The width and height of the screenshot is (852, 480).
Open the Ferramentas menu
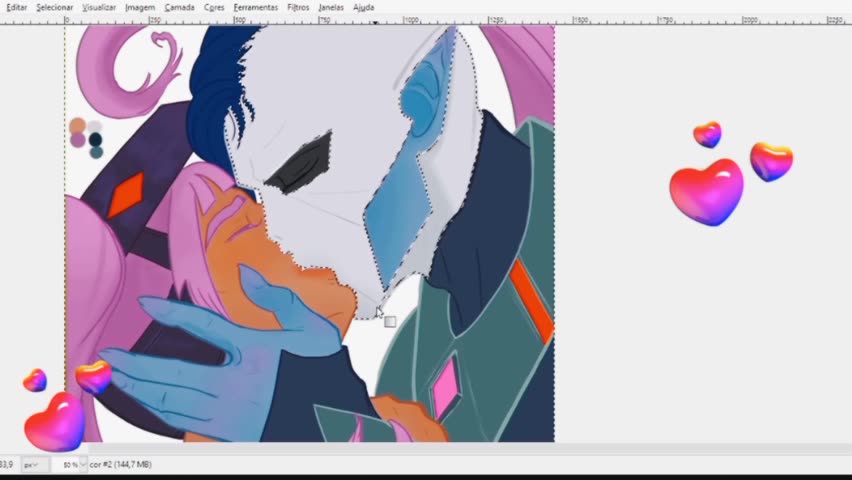(255, 8)
